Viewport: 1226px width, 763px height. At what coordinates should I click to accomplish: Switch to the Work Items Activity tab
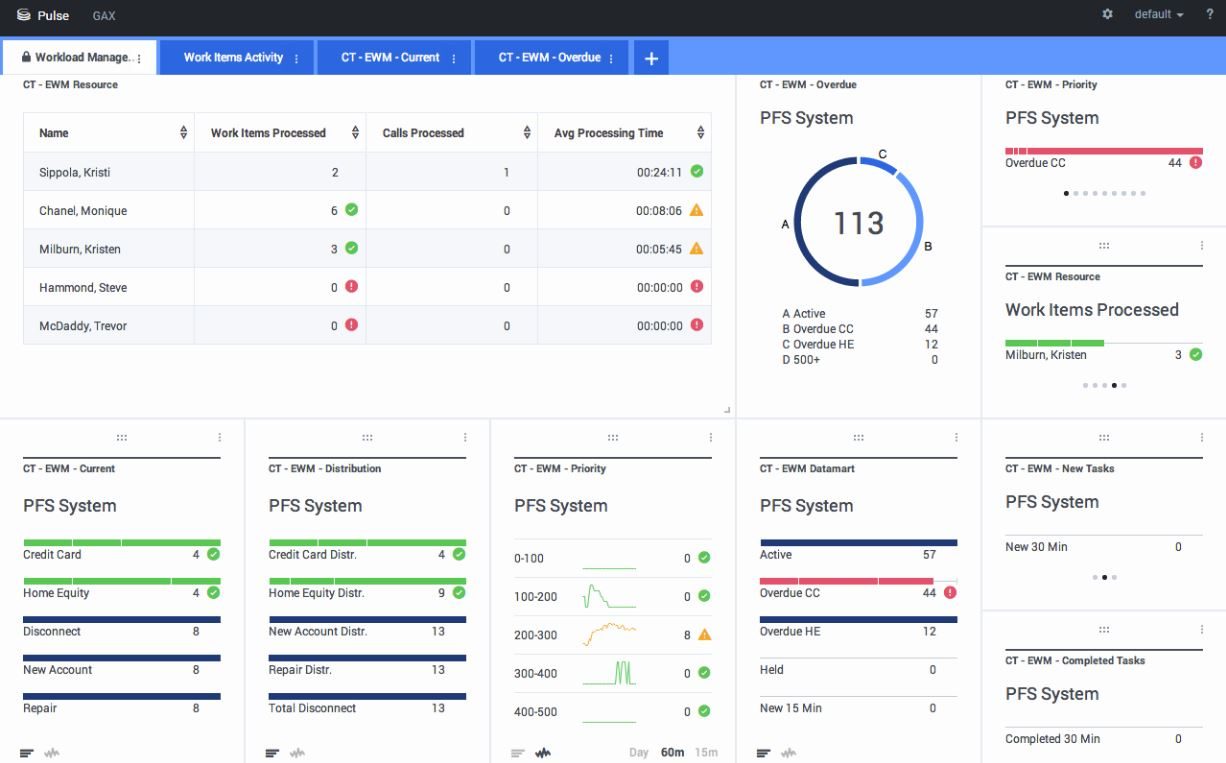[x=232, y=57]
